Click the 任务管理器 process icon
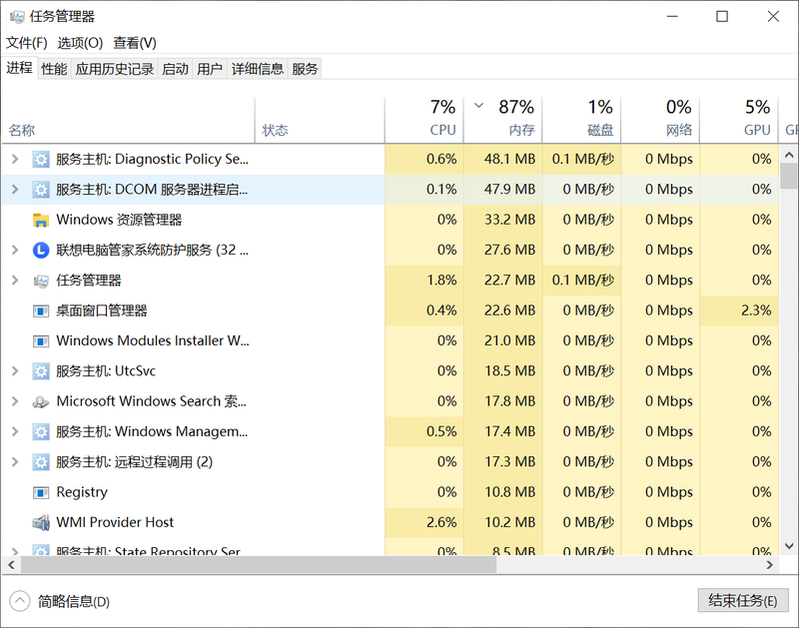 click(41, 281)
